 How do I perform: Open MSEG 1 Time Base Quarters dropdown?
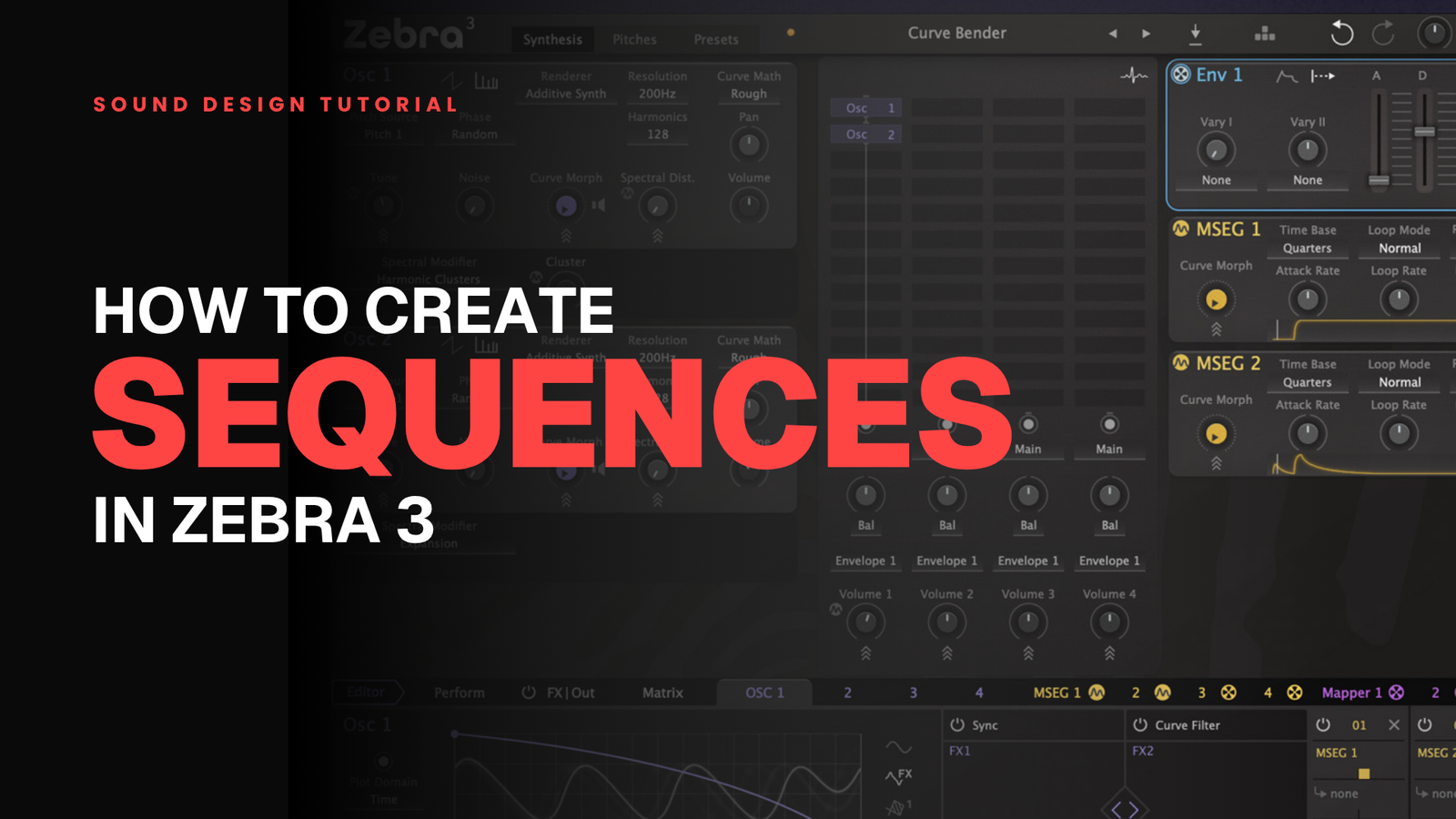point(1308,248)
